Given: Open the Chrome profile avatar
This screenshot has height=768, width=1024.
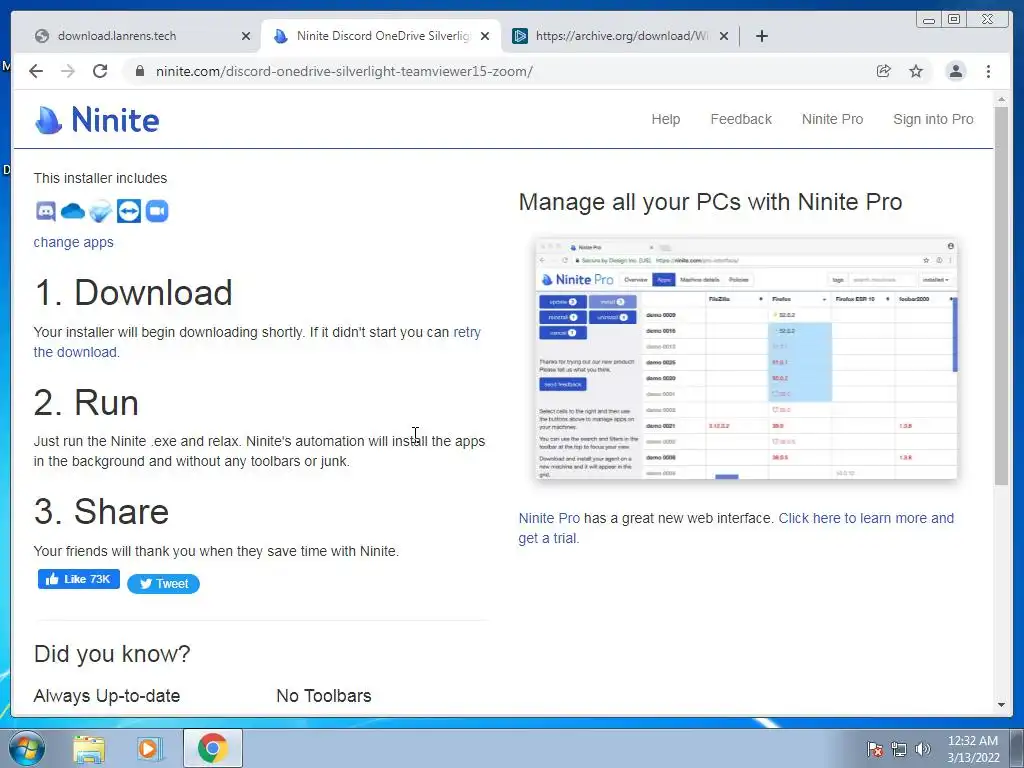Looking at the screenshot, I should (x=955, y=71).
